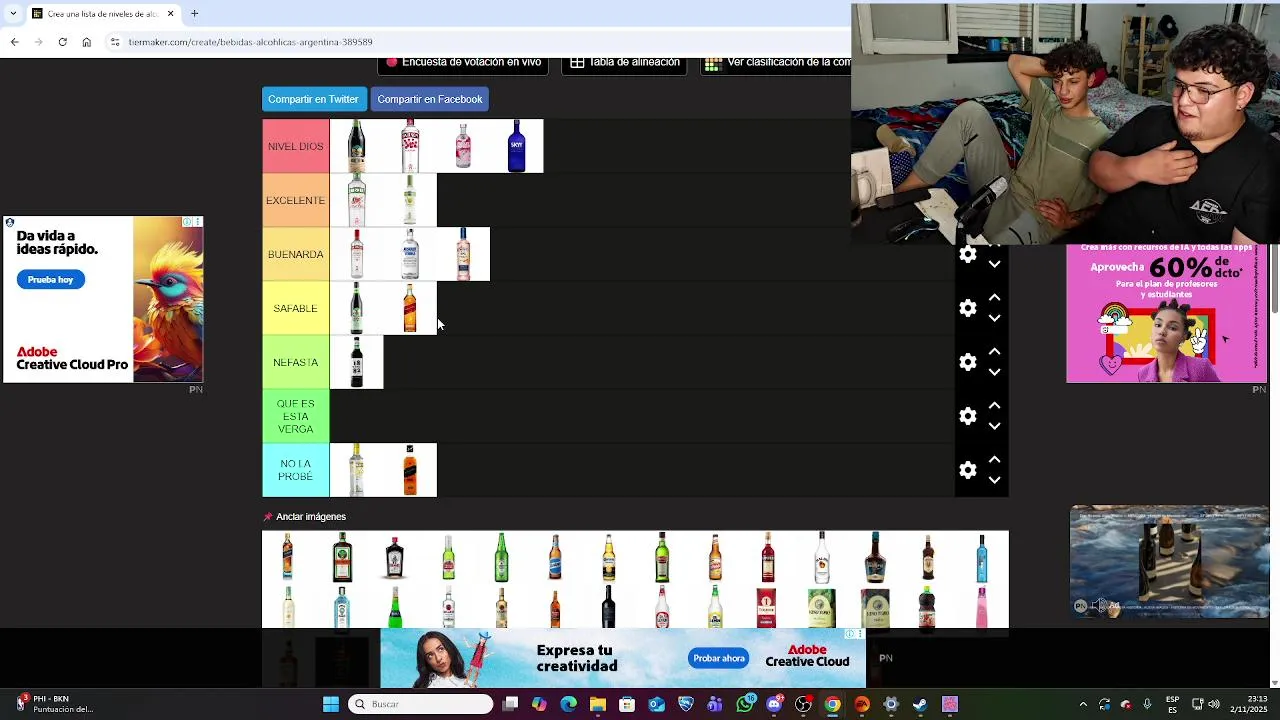The height and width of the screenshot is (720, 1280).
Task: Pick the blue Skyy bottle in NIVEL DIOS
Action: tap(517, 146)
